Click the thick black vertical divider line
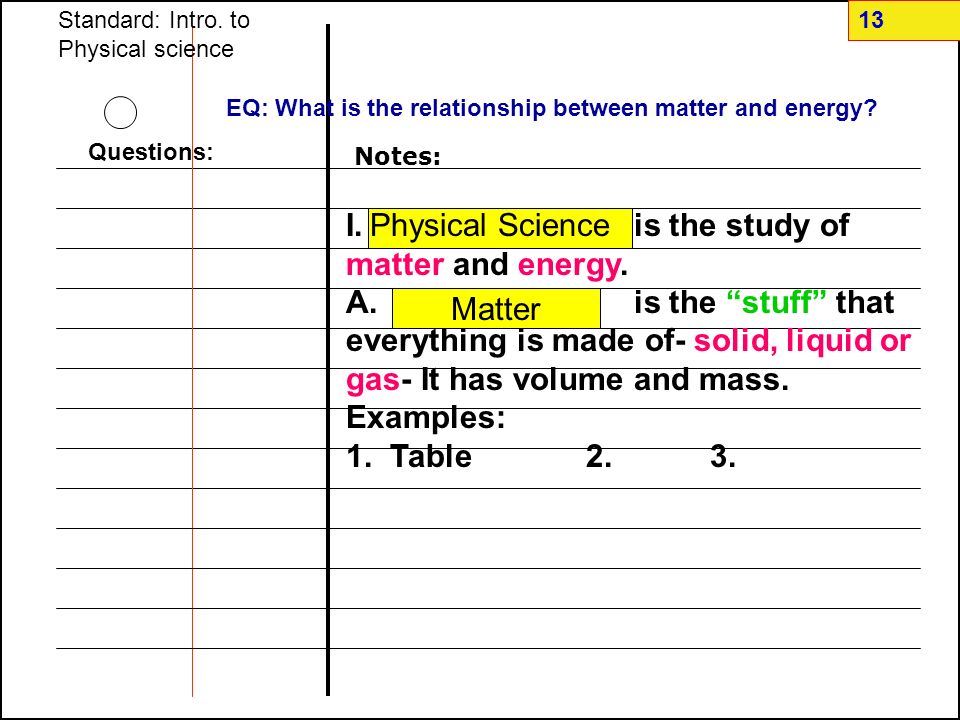Viewport: 960px width, 720px height. click(x=328, y=360)
